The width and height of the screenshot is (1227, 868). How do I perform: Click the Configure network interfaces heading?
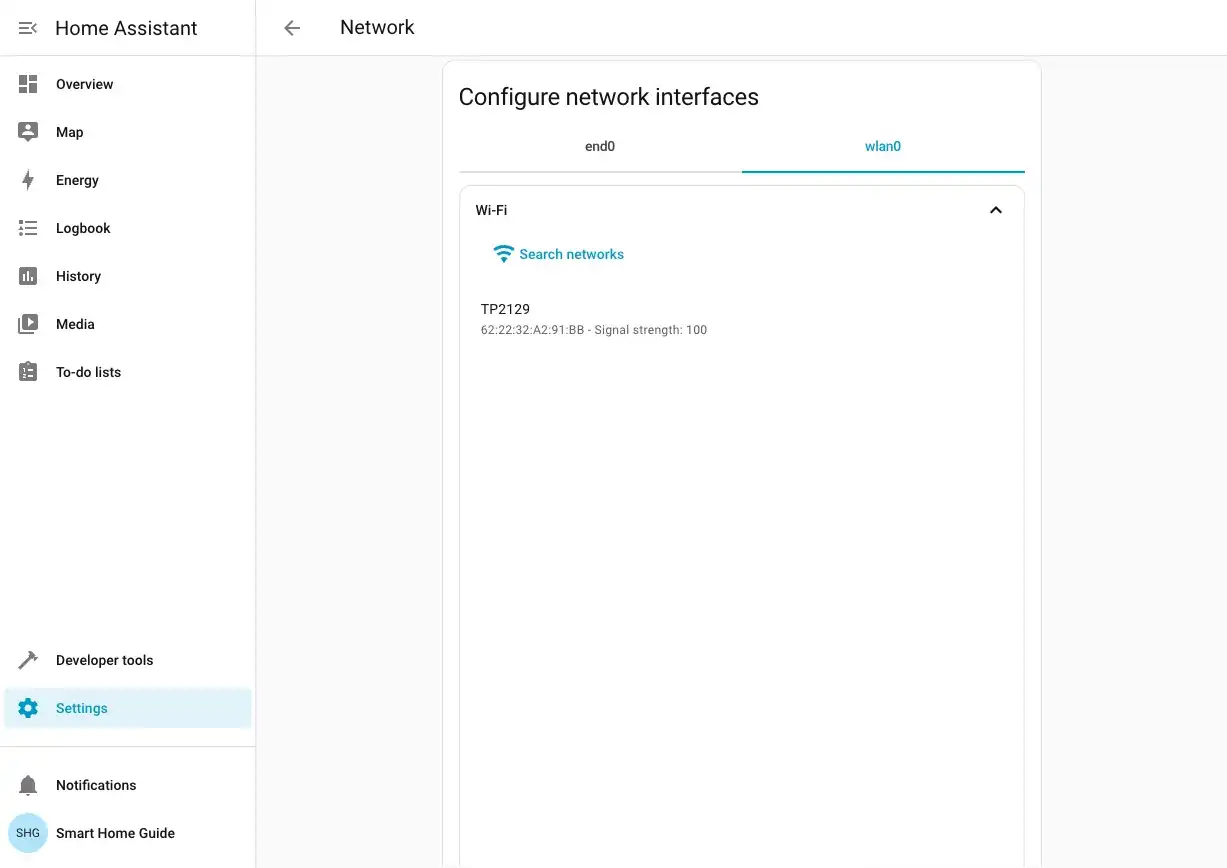(x=608, y=97)
